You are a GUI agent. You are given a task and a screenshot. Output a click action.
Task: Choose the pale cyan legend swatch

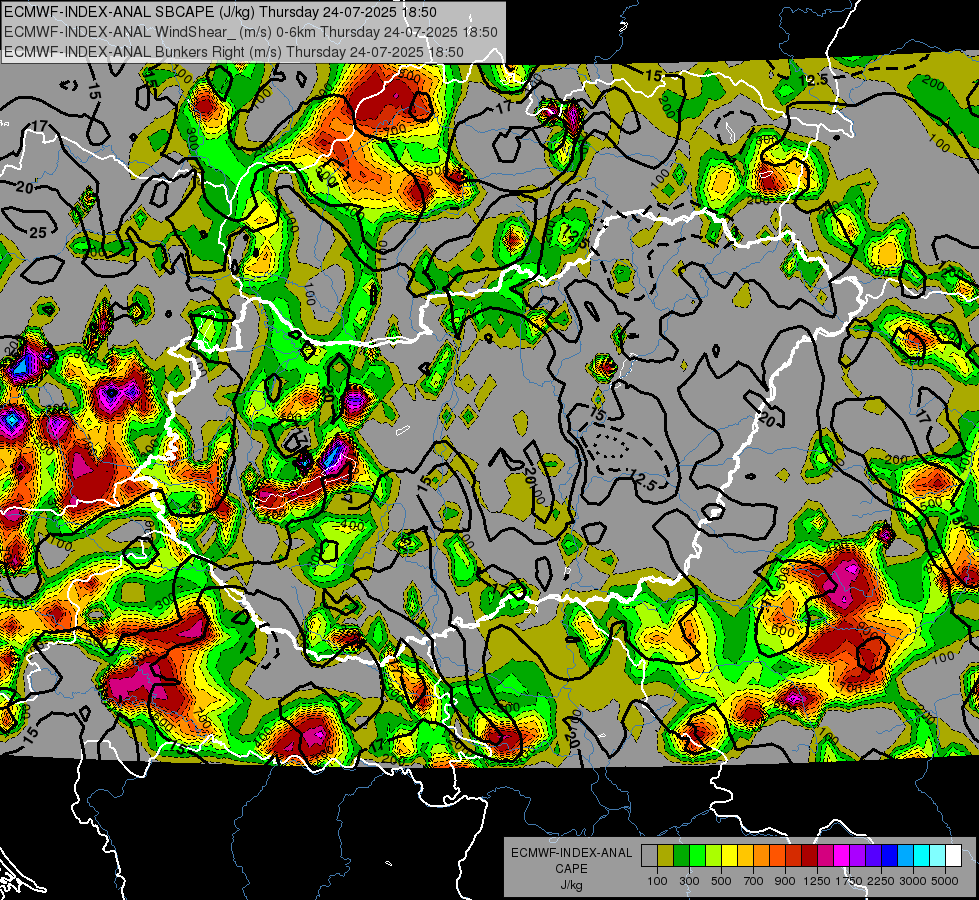(x=938, y=855)
